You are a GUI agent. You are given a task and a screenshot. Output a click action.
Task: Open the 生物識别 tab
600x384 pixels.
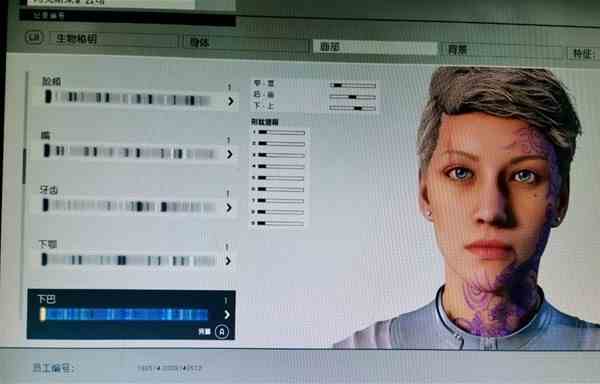click(x=114, y=39)
